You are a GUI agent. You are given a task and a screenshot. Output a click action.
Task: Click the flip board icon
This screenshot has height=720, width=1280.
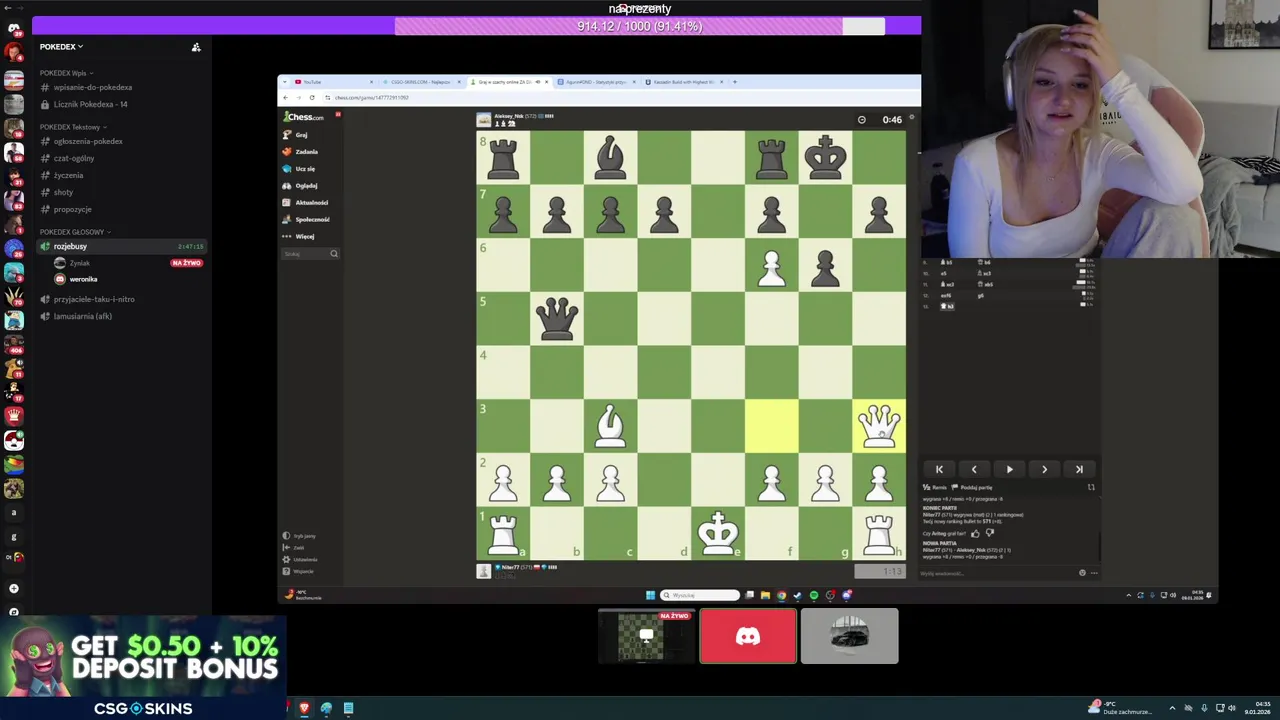point(1091,488)
